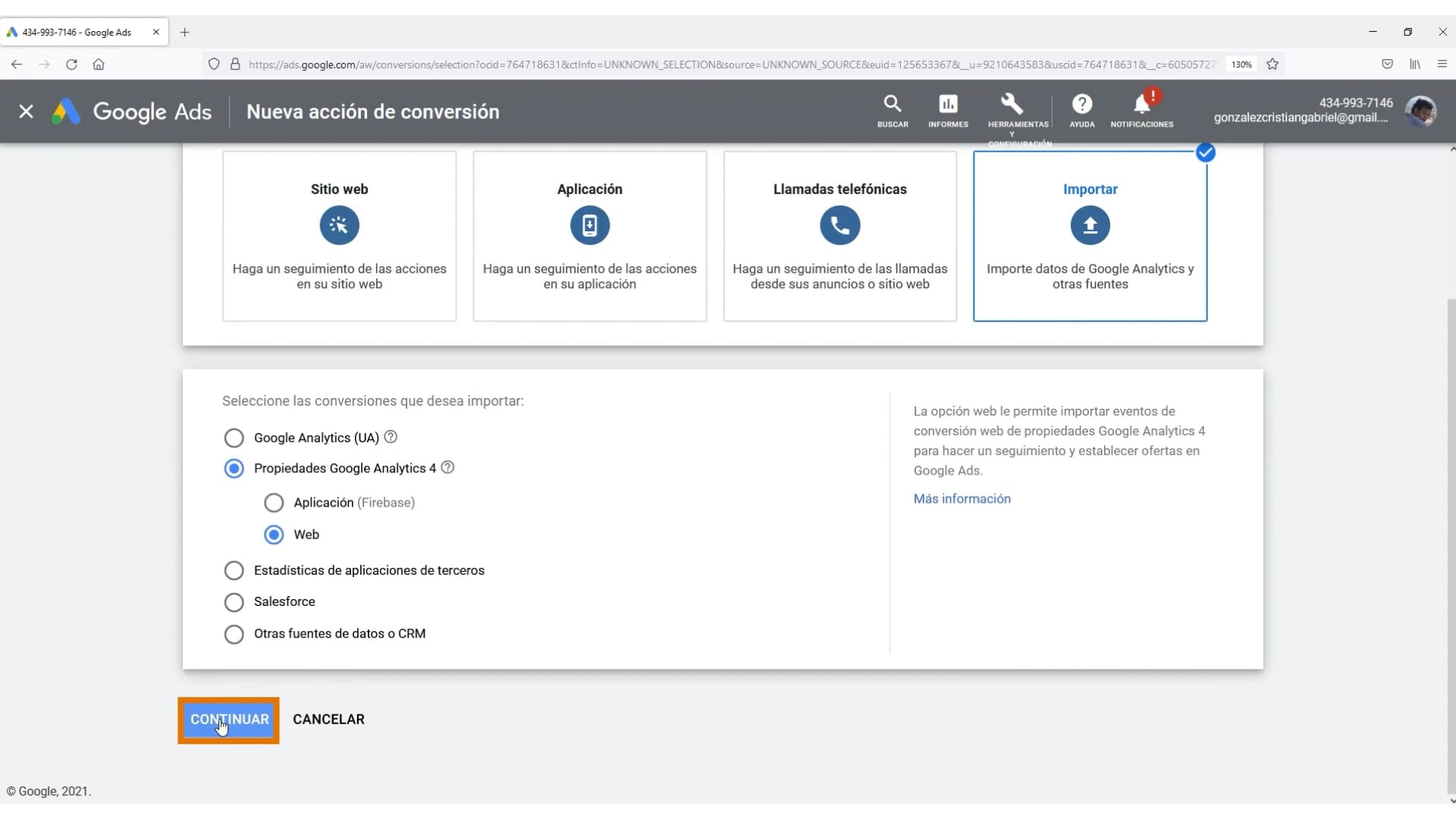Bookmark this page with the star icon
1456x819 pixels.
1272,64
